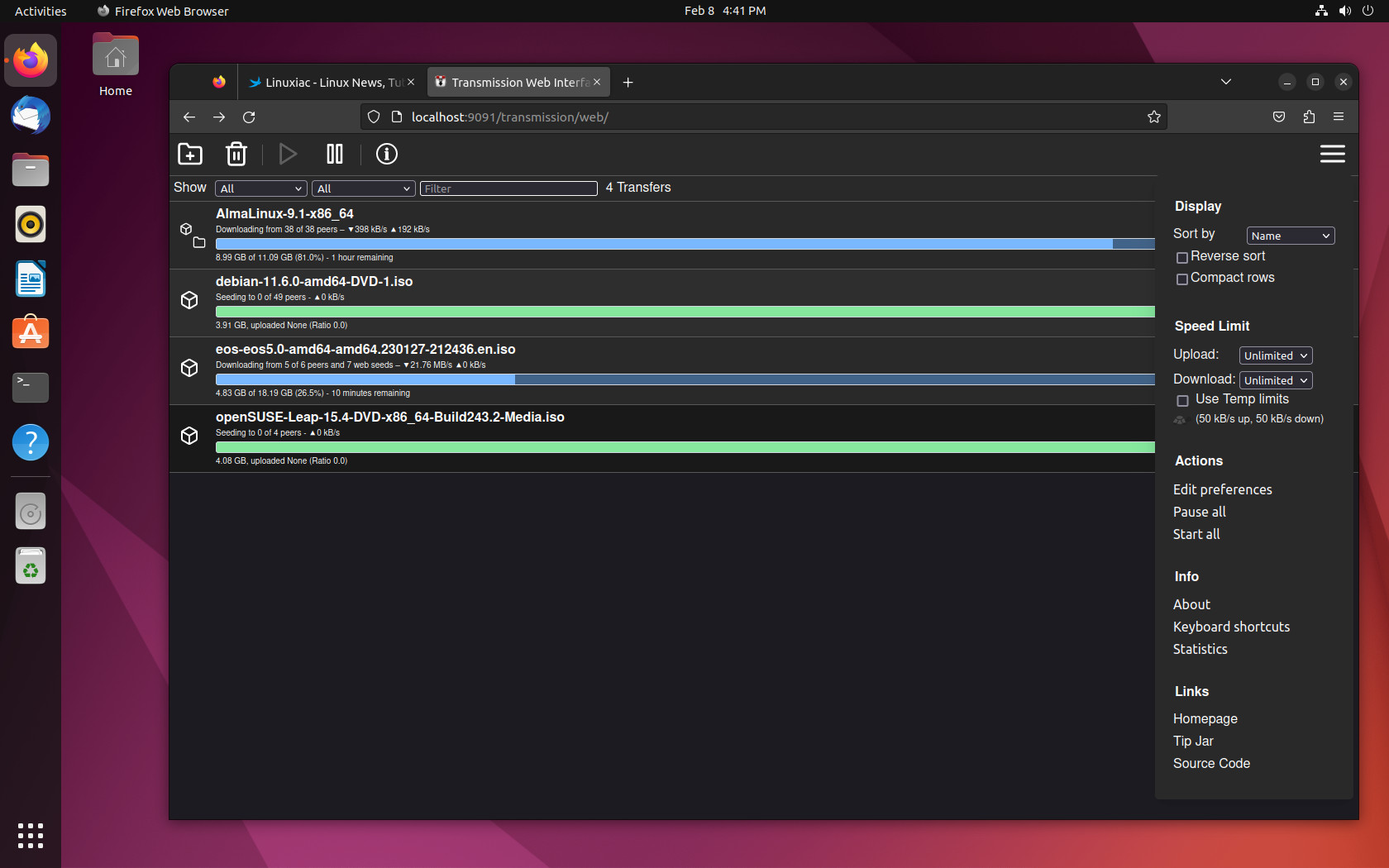Open Upload speed limit dropdown
The image size is (1389, 868).
click(1276, 355)
